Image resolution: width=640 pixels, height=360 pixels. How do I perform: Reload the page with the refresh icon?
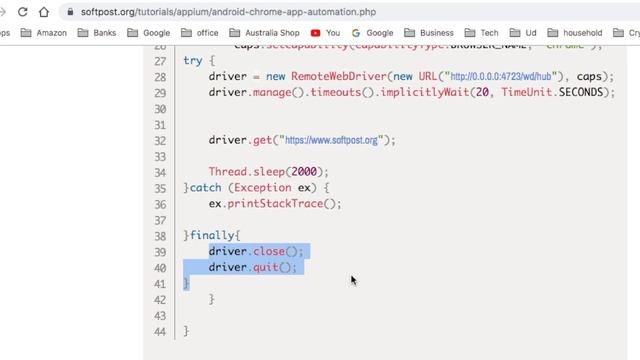pyautogui.click(x=22, y=12)
